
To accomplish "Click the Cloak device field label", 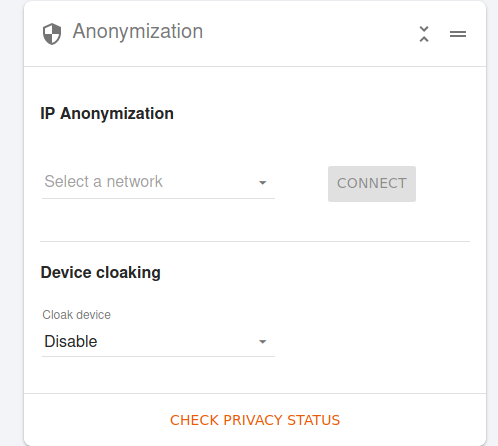I will [x=76, y=315].
